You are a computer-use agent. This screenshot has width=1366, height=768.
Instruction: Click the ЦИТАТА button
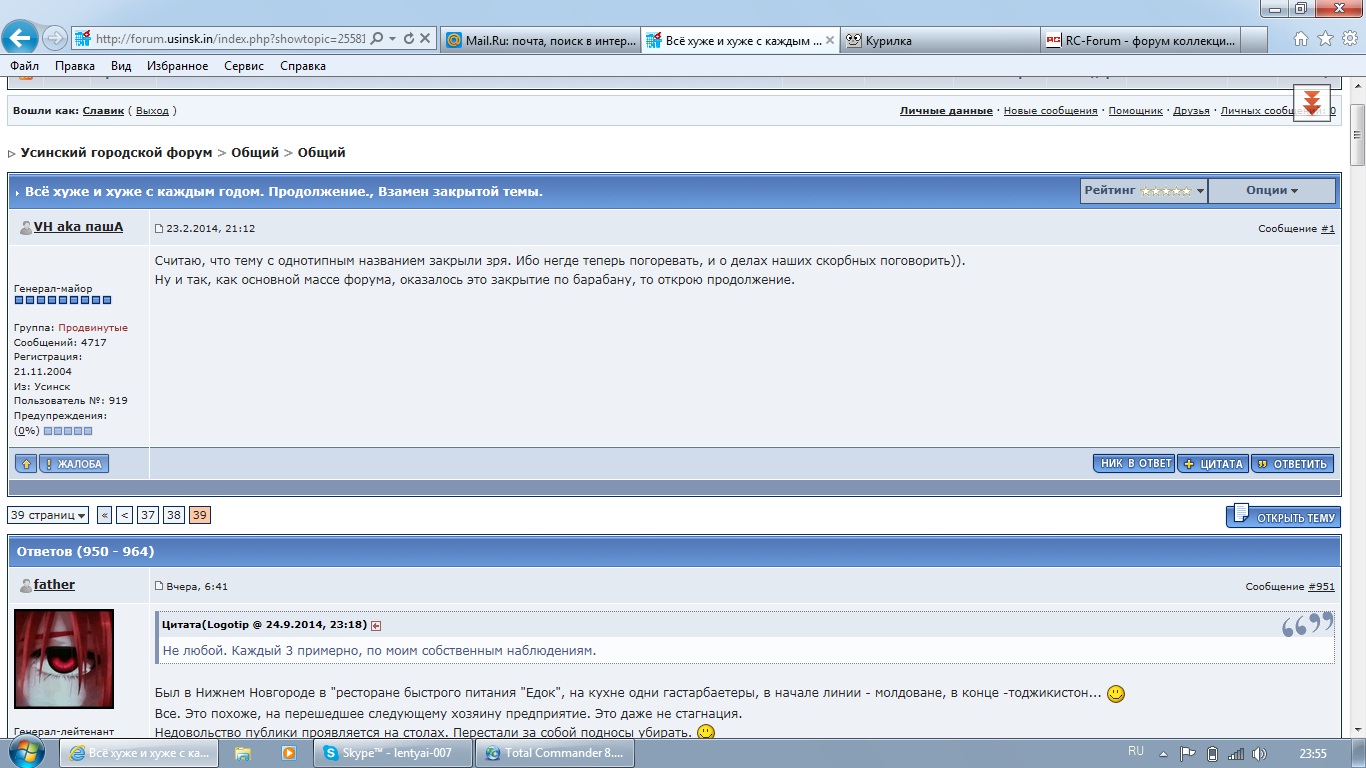(x=1212, y=464)
